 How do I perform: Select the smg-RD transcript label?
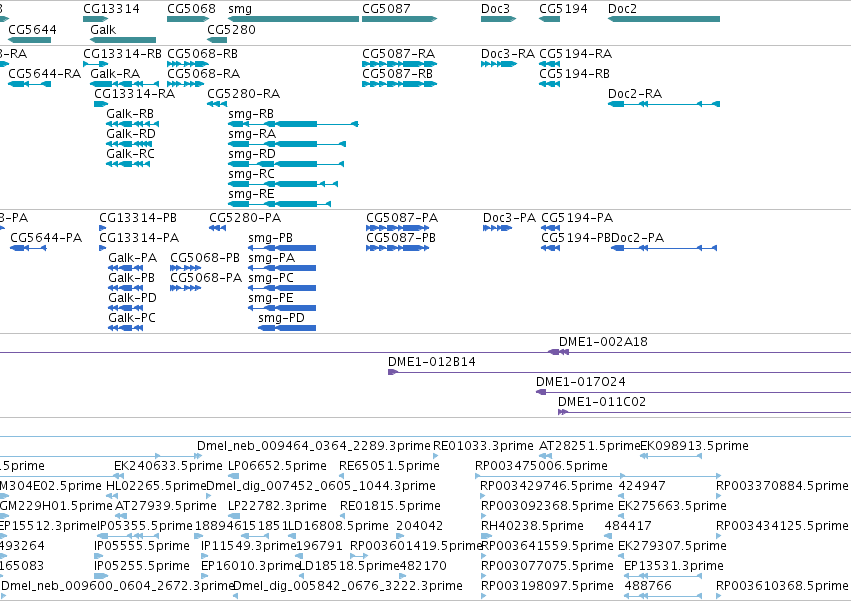click(252, 154)
